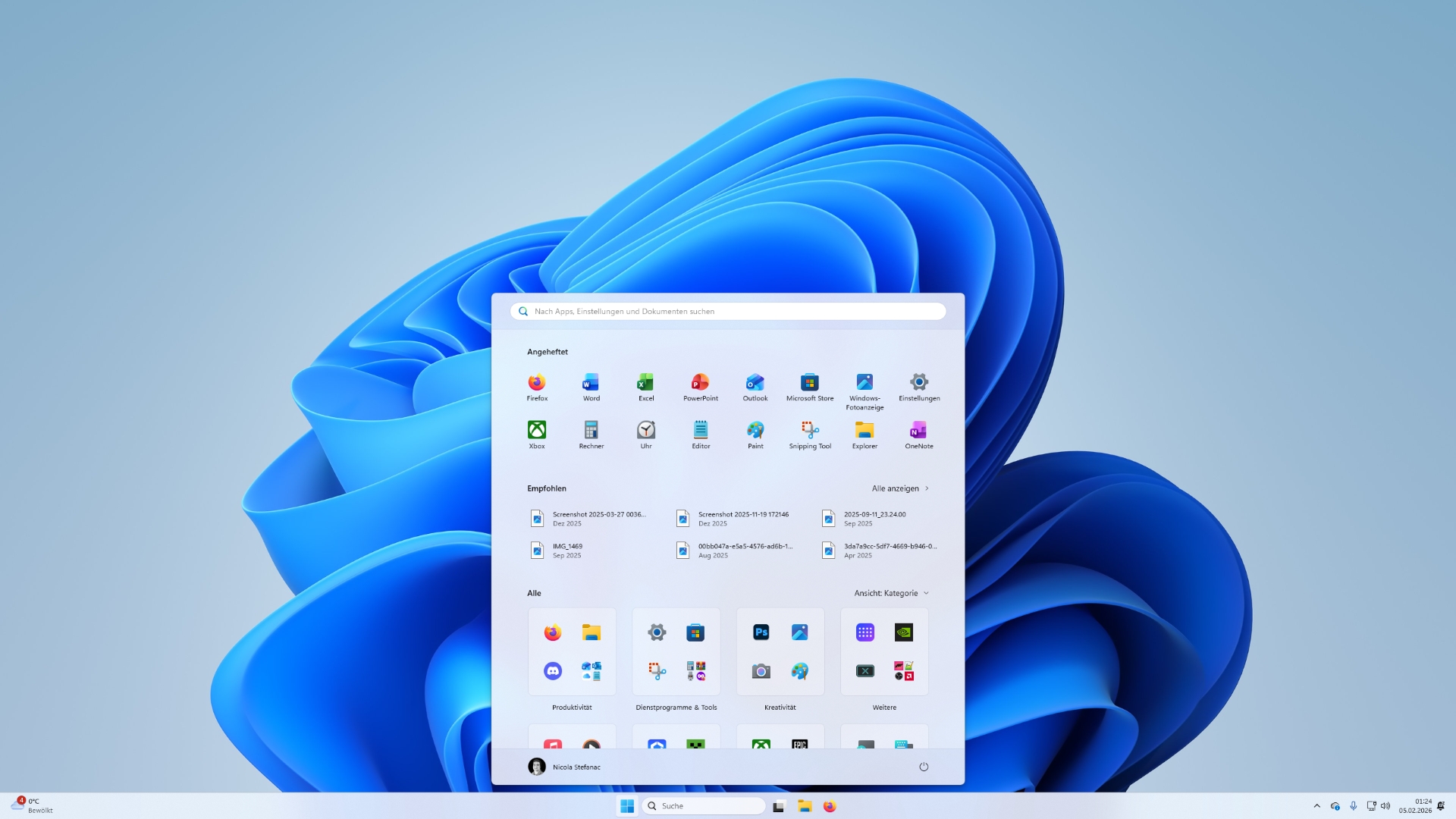The image size is (1456, 819).
Task: Click the taskbar Task View icon
Action: tap(779, 806)
